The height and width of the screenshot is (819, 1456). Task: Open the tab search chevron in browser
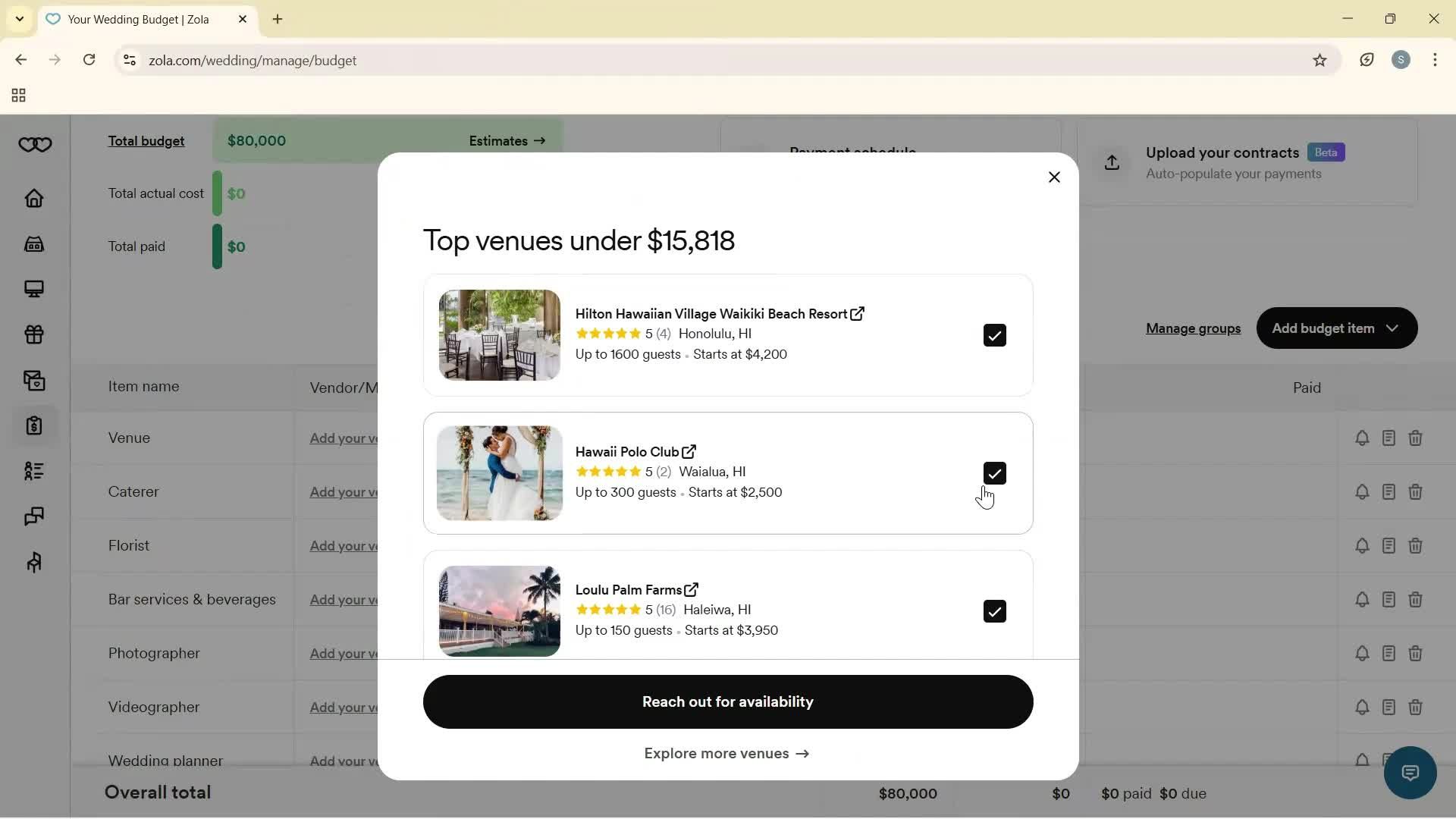pos(19,19)
